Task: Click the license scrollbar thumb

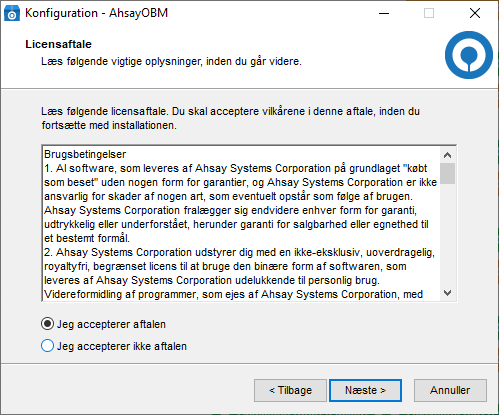Action: click(447, 173)
